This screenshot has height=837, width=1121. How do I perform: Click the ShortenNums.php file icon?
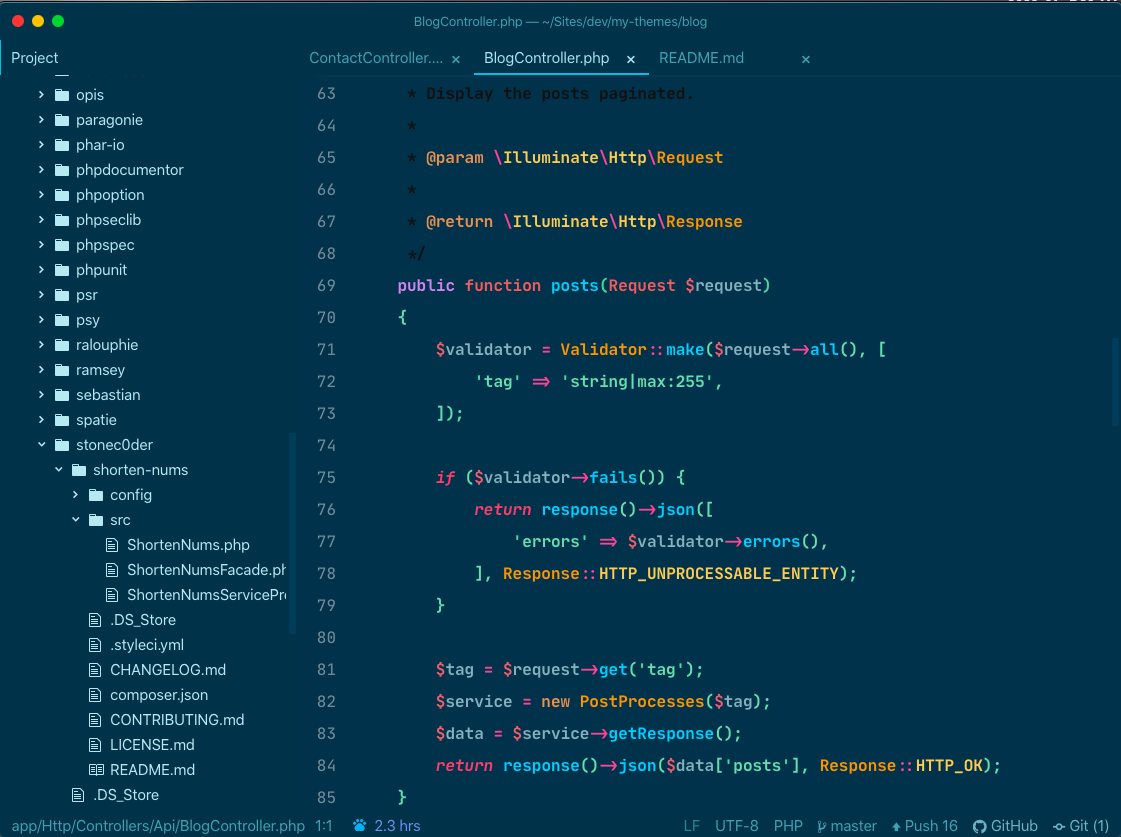pyautogui.click(x=112, y=545)
